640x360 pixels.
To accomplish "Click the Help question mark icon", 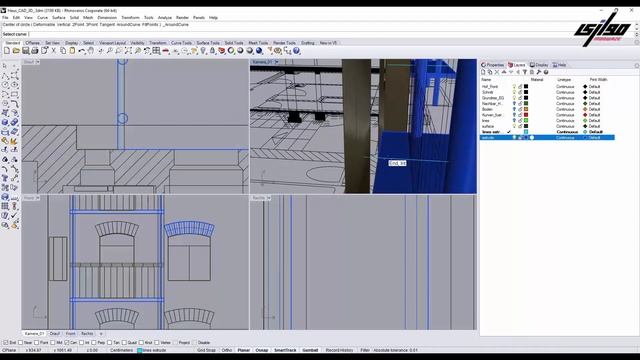I will click(297, 51).
